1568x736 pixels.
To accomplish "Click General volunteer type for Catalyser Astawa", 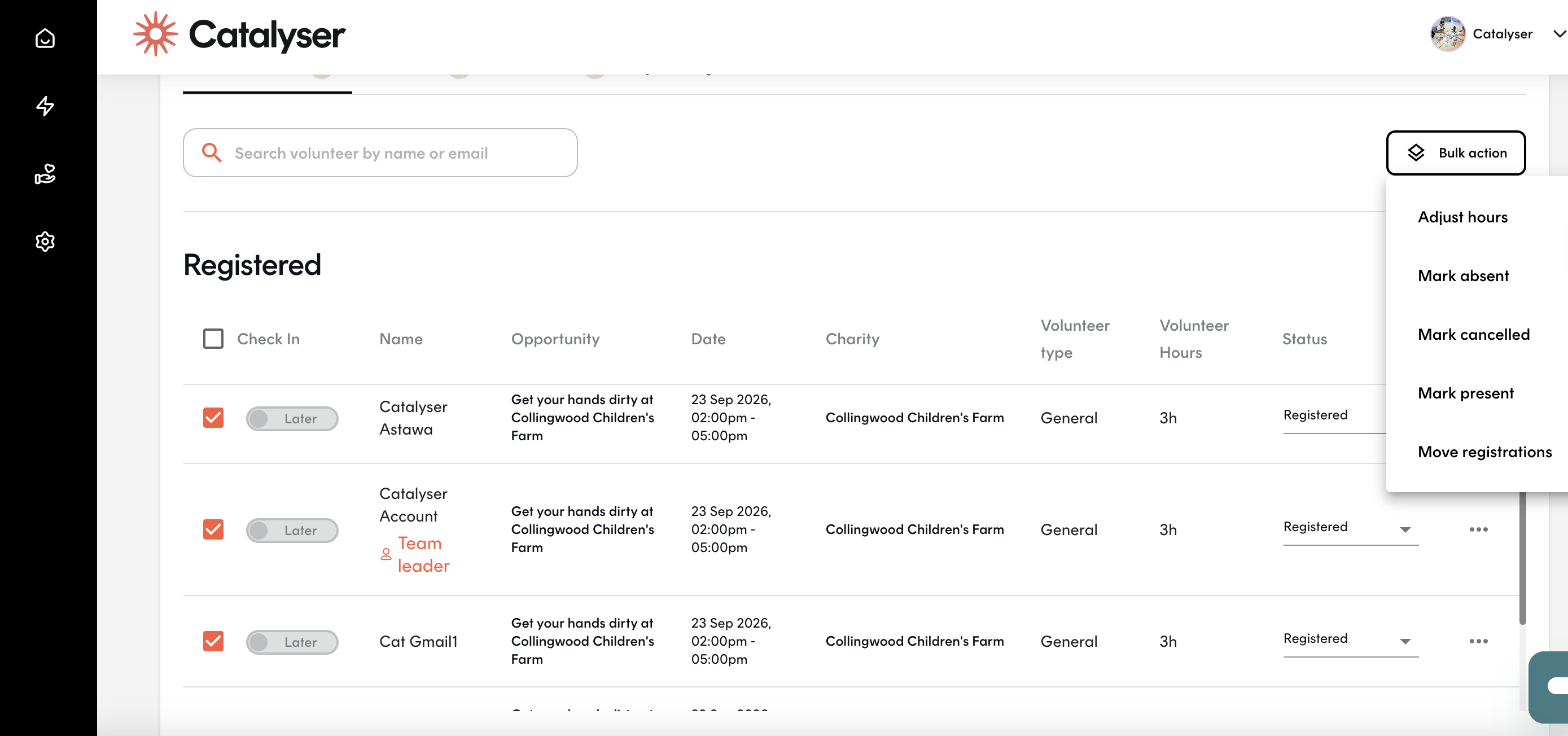I will click(x=1069, y=418).
